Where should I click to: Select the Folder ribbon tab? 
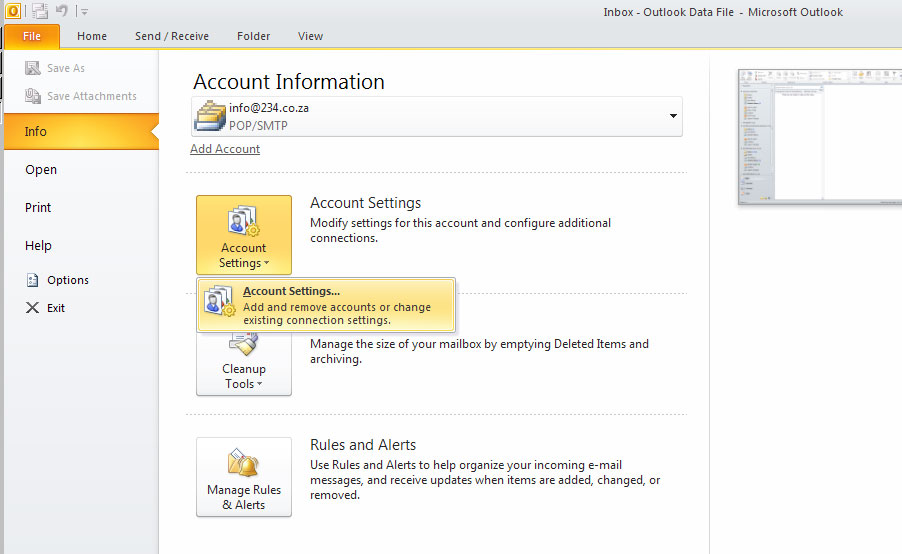tap(254, 36)
